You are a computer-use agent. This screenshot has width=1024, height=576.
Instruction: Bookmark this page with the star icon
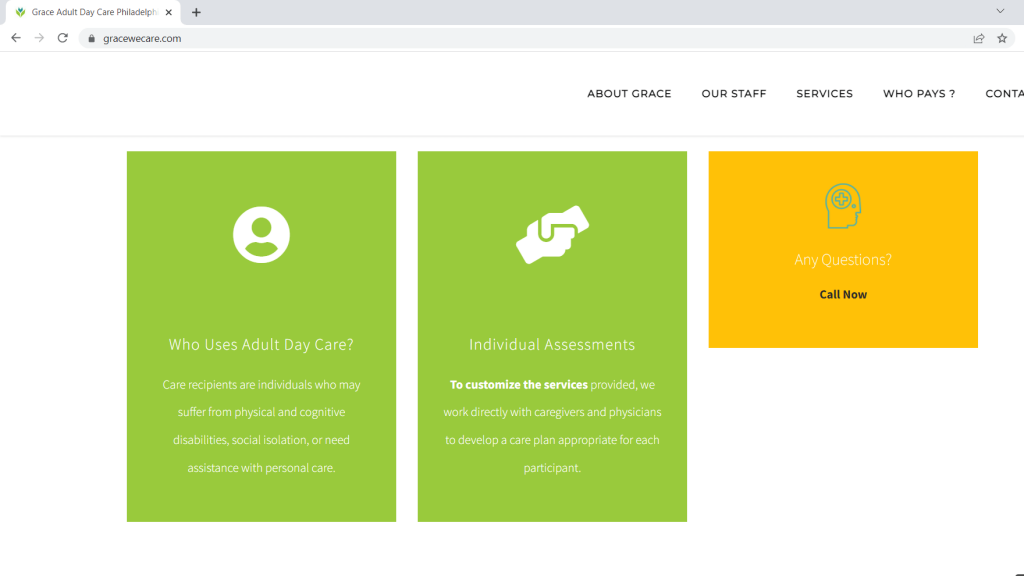1002,39
